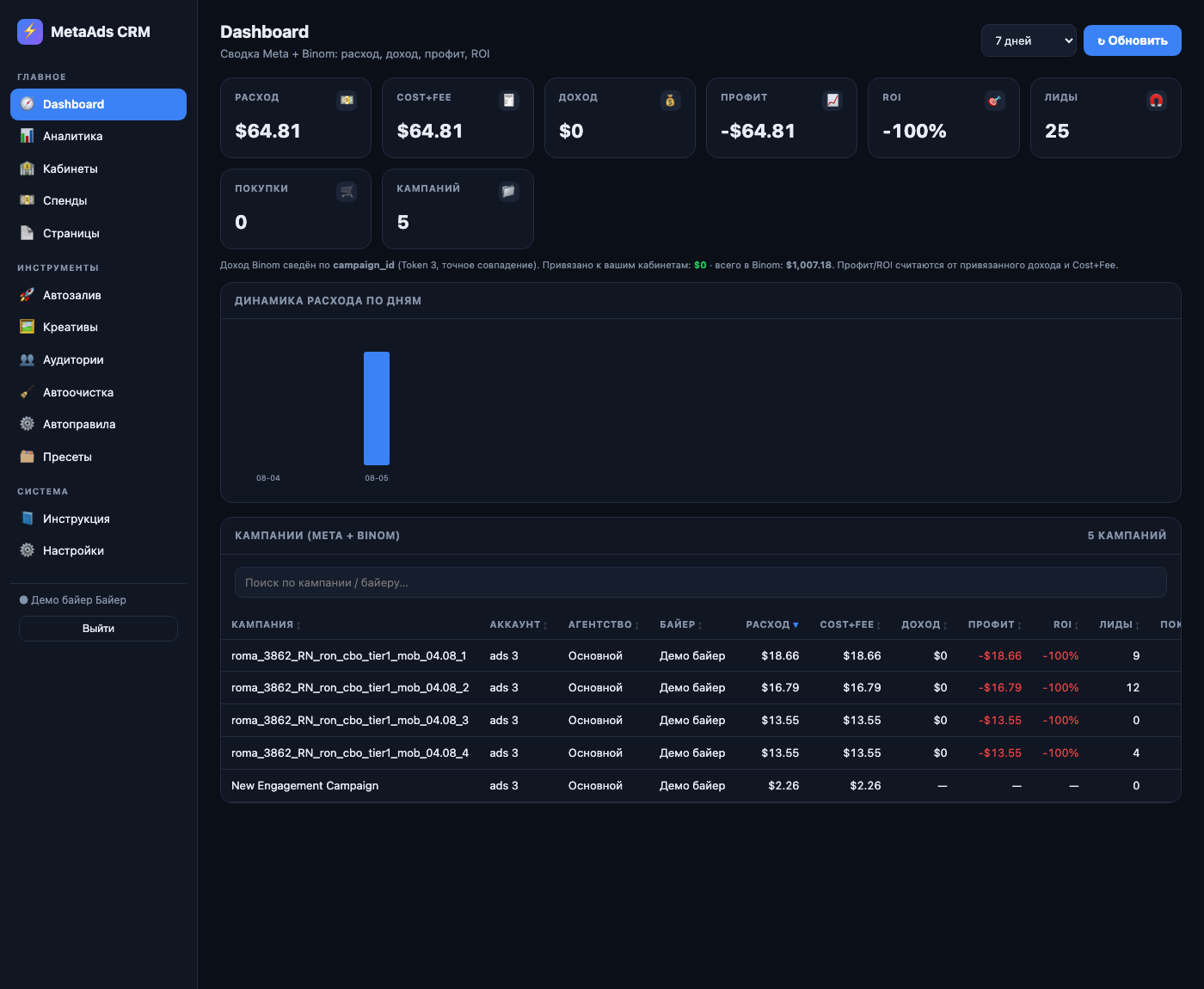Click the Автозалив rocket icon in the sidebar

pos(28,295)
